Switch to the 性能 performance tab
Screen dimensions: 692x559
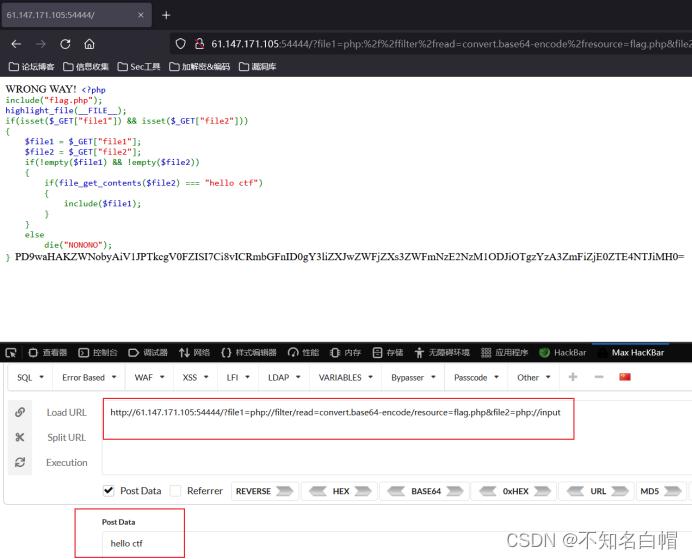(303, 353)
